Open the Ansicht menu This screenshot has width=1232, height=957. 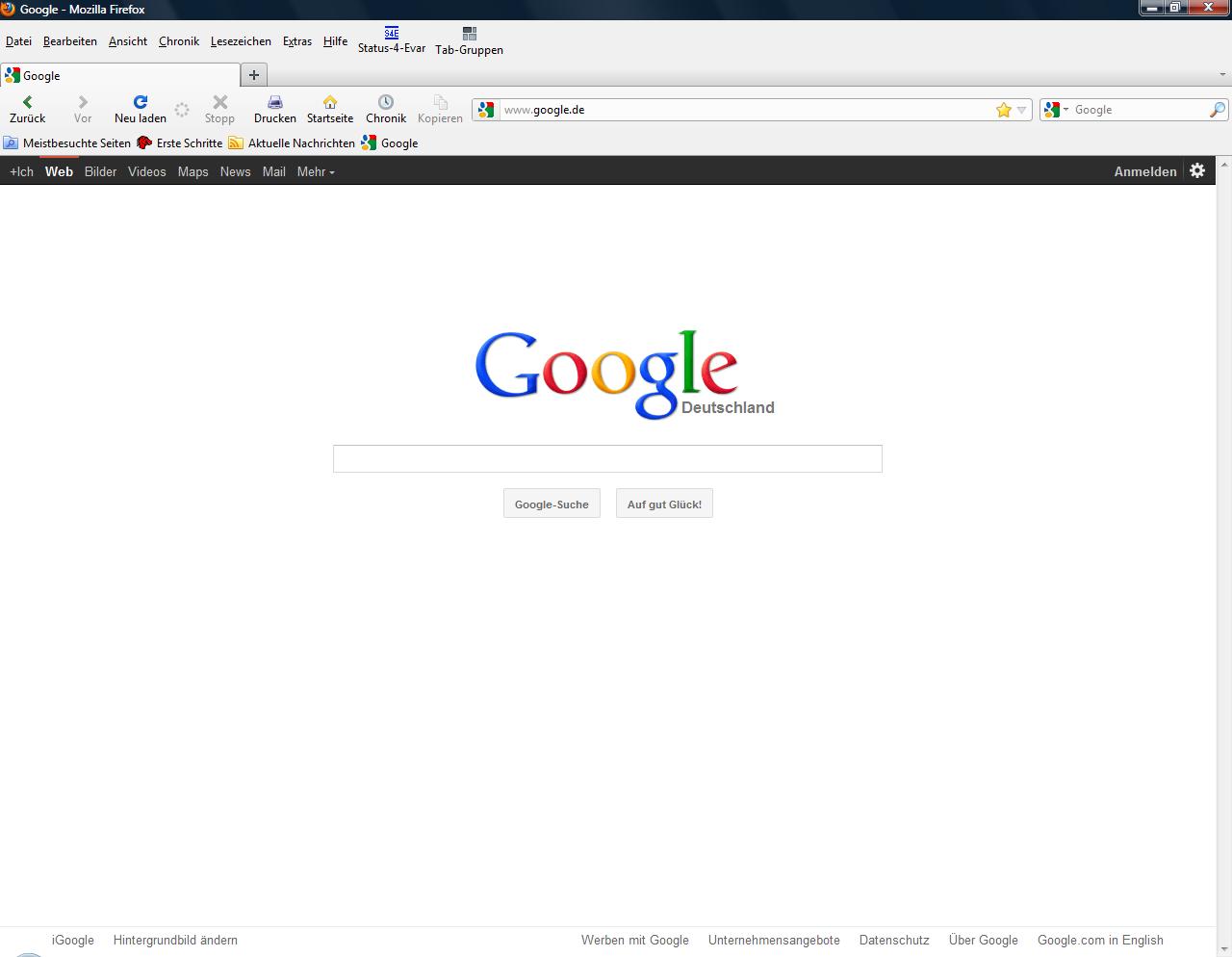click(x=128, y=41)
